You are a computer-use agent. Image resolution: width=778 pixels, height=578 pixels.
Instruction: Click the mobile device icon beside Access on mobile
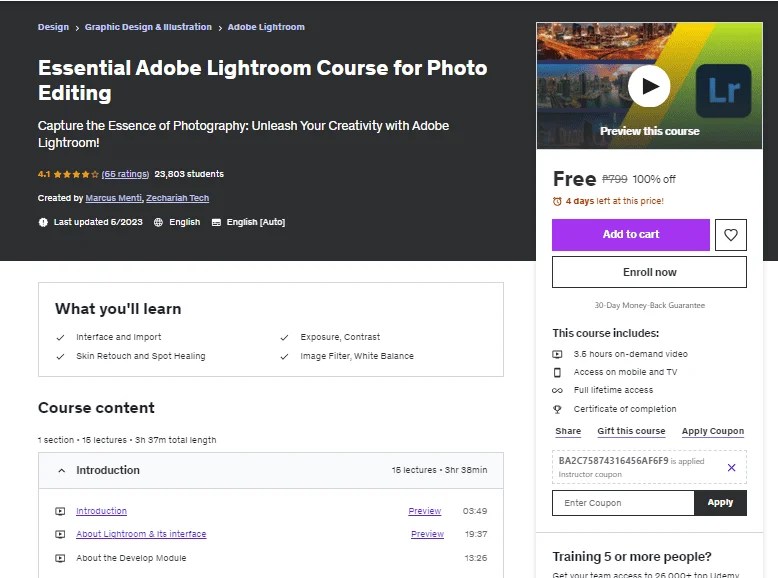coord(557,372)
